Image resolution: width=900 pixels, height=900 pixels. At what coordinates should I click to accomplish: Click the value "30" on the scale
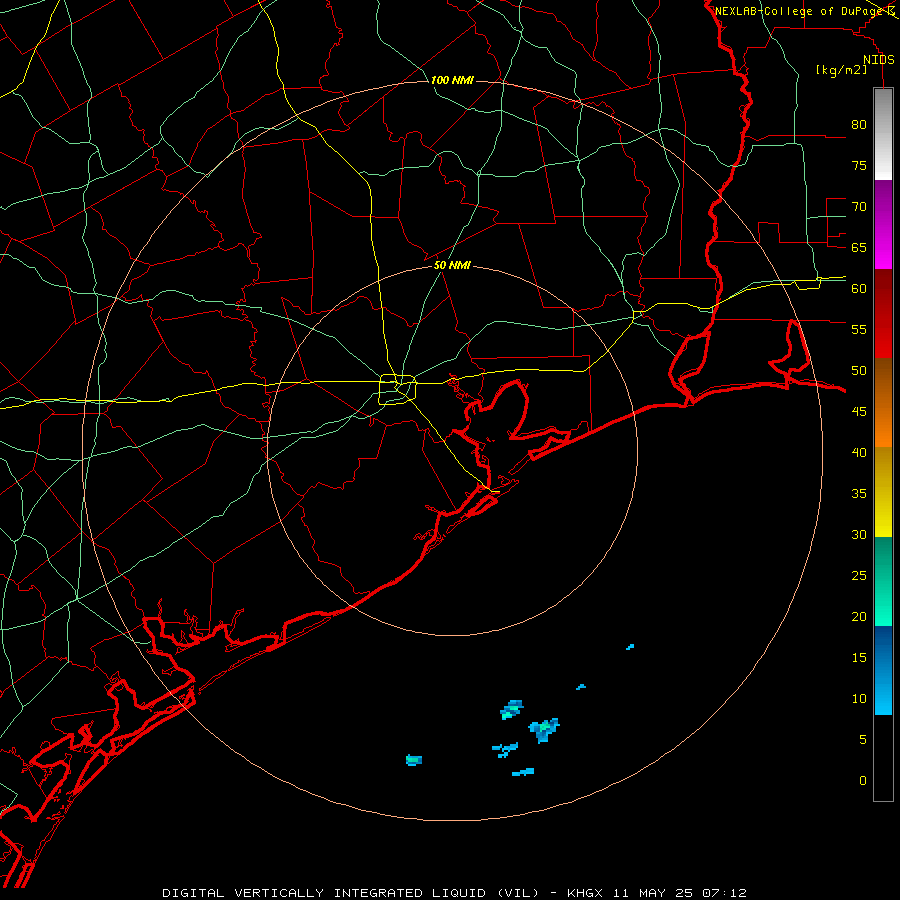pyautogui.click(x=859, y=534)
